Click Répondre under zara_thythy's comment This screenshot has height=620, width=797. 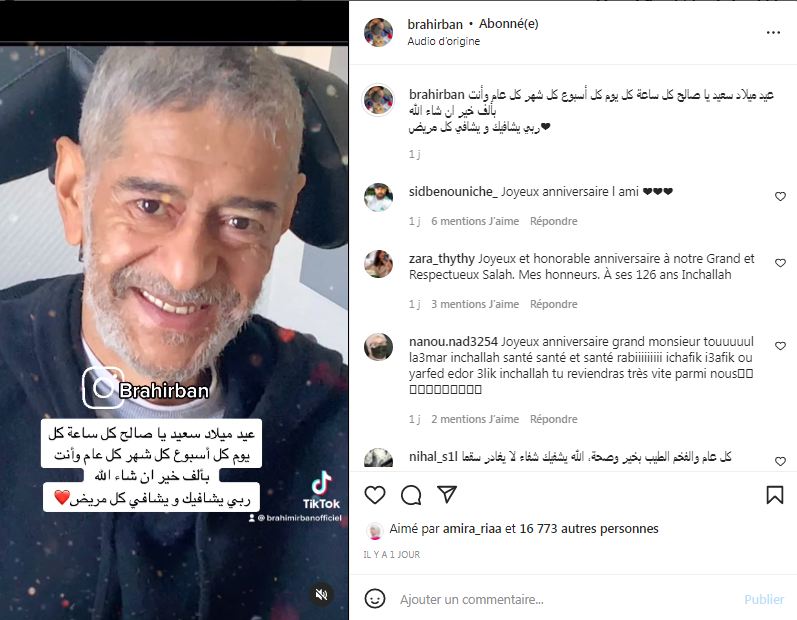click(554, 304)
